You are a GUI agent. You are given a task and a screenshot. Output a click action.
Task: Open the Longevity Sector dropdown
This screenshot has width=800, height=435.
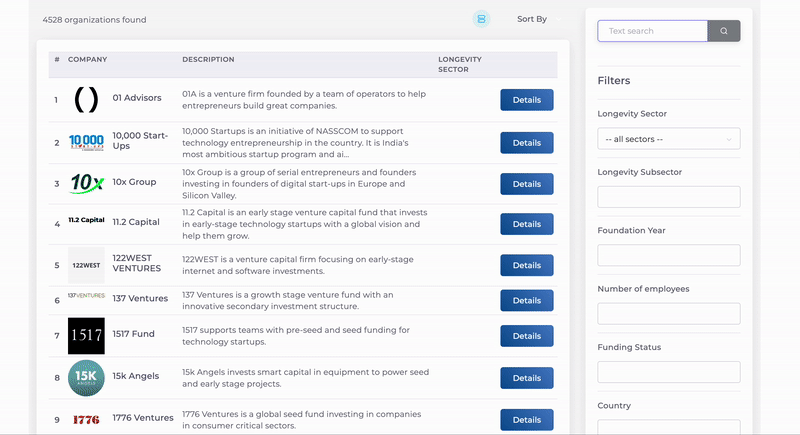(669, 139)
